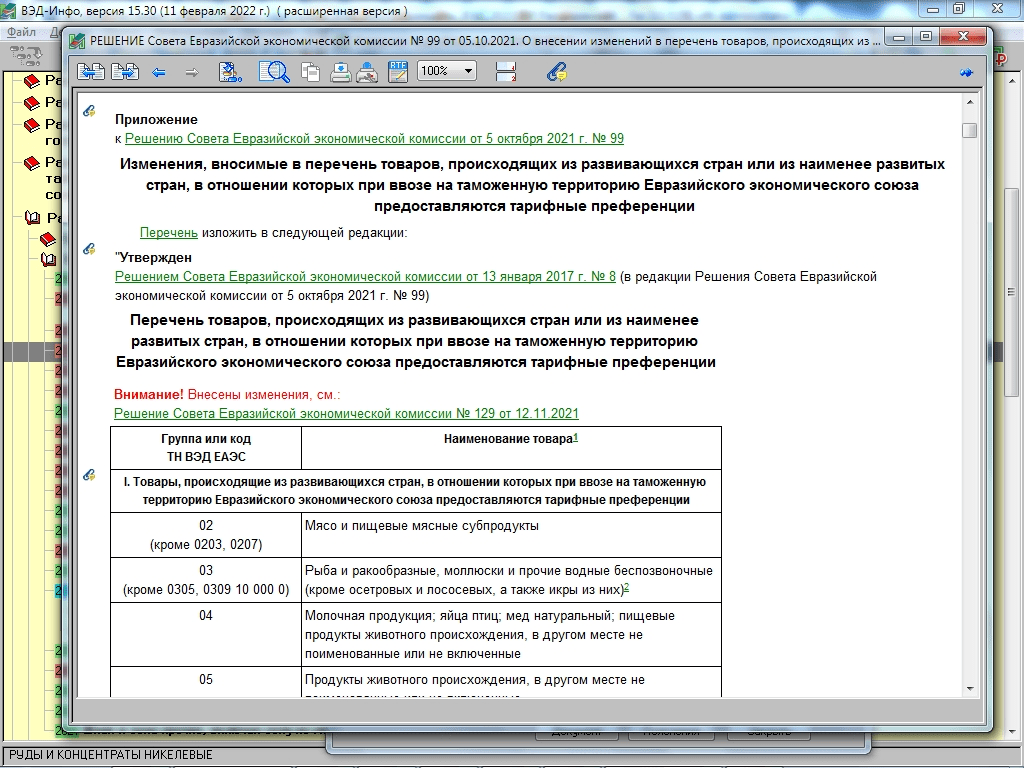Click the "Группа или код ТН ВЭД ЕАЭС" header cell
The width and height of the screenshot is (1024, 768).
[206, 448]
